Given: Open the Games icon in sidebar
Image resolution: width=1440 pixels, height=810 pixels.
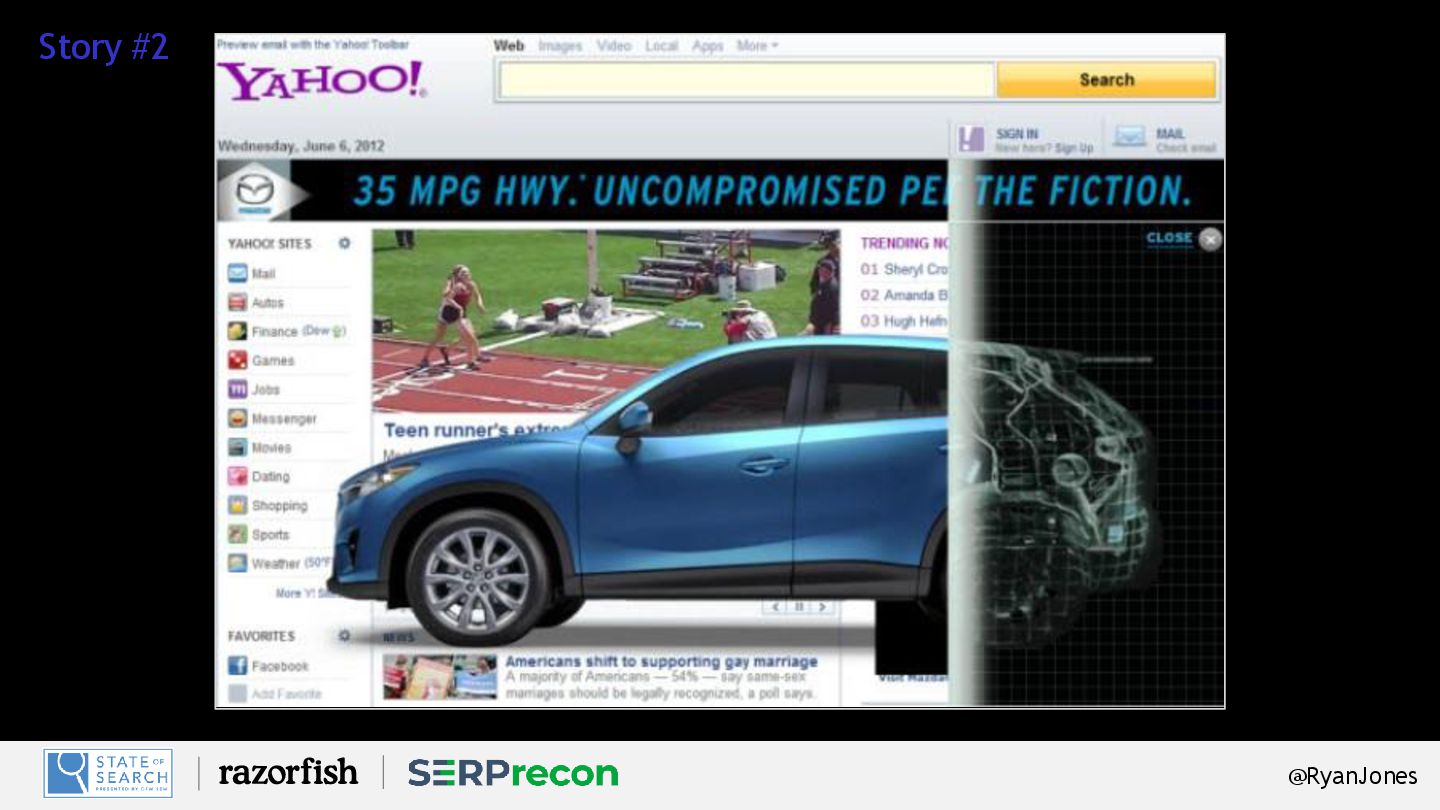Looking at the screenshot, I should click(x=237, y=360).
